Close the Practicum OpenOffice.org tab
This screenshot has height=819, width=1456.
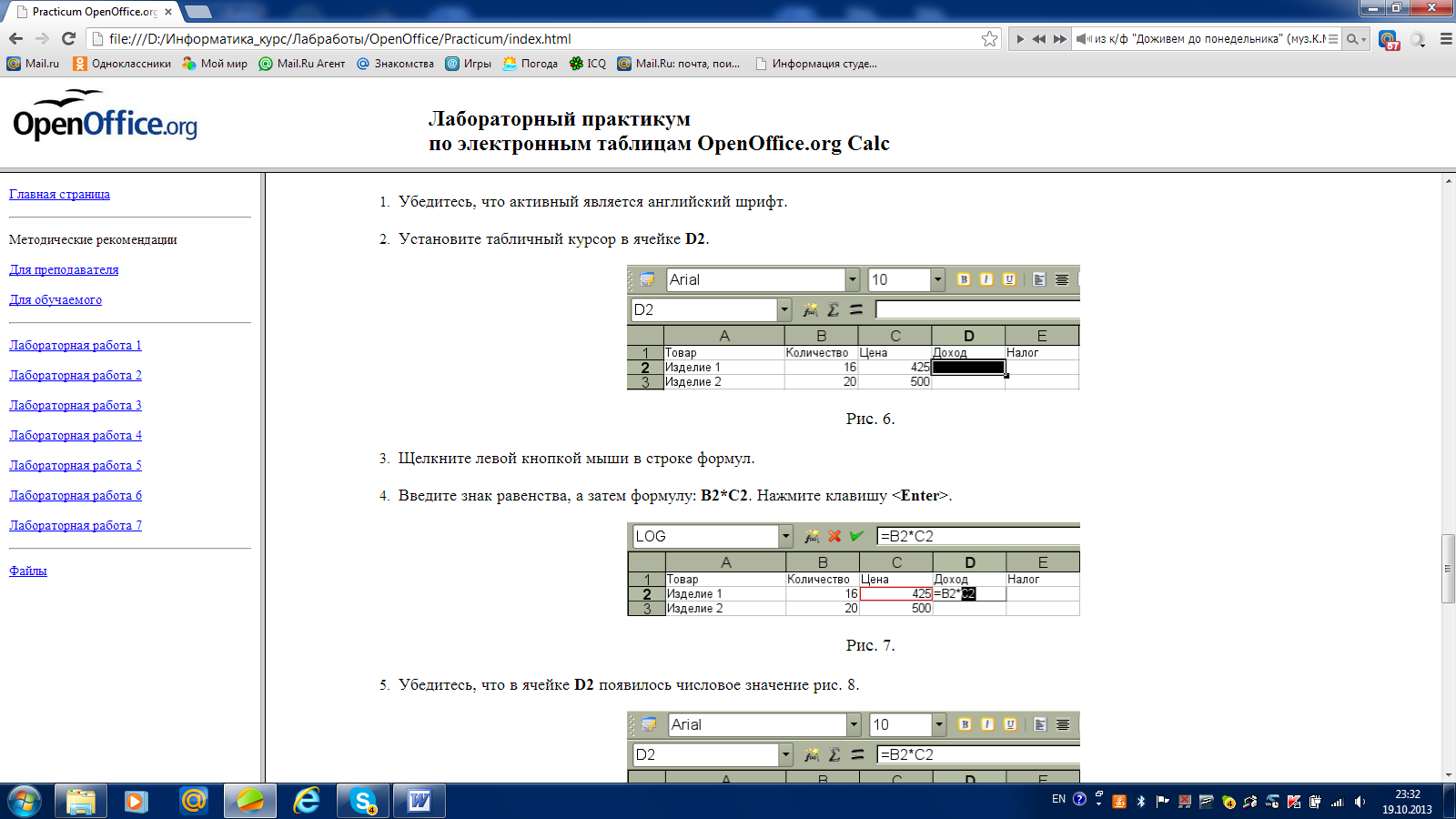[168, 12]
